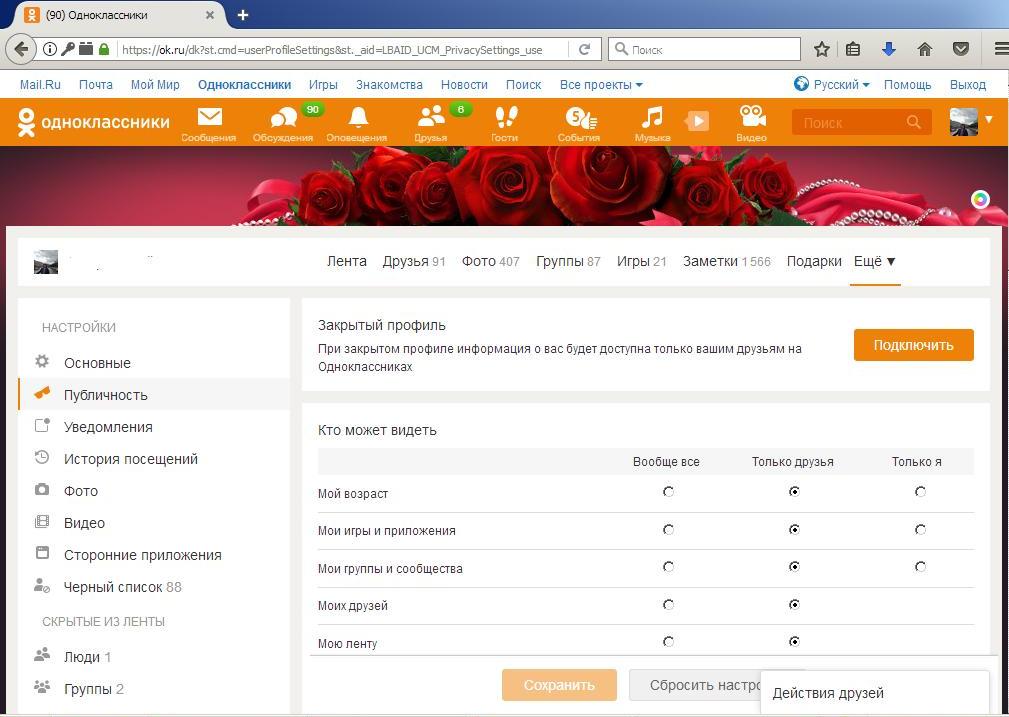Open the bookmarks list icon
The image size is (1009, 717).
[x=853, y=50]
